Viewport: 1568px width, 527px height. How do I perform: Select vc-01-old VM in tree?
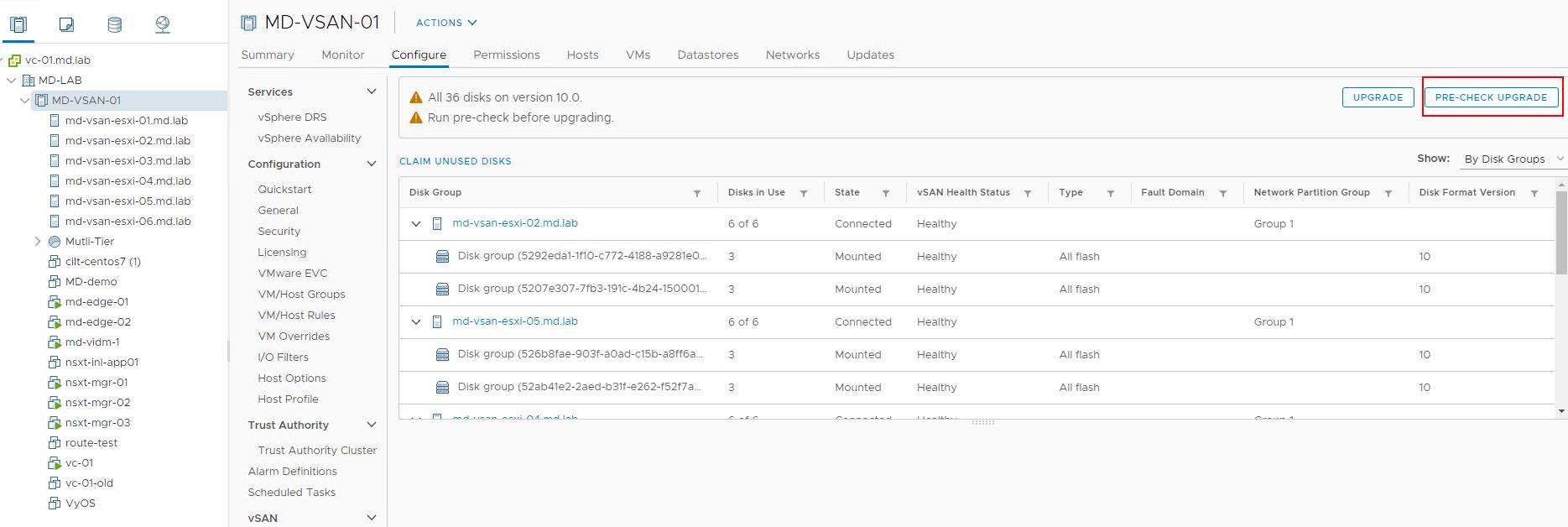[89, 483]
